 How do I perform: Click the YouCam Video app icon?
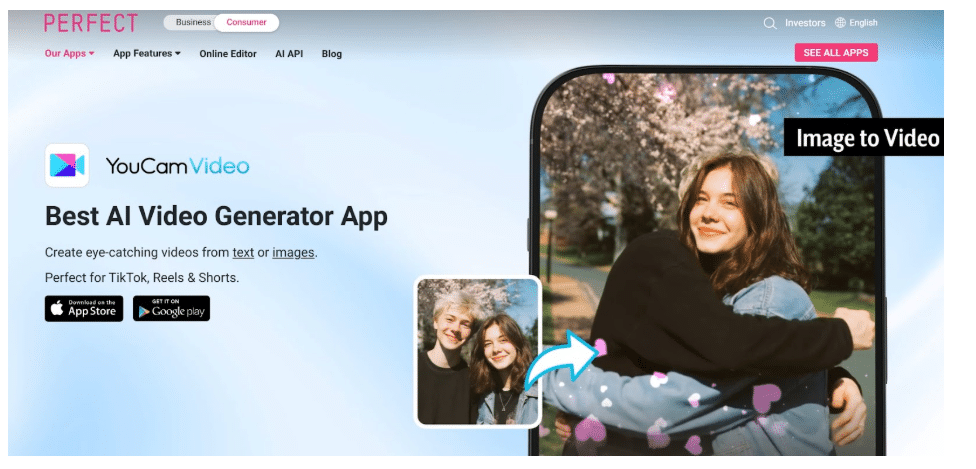67,166
